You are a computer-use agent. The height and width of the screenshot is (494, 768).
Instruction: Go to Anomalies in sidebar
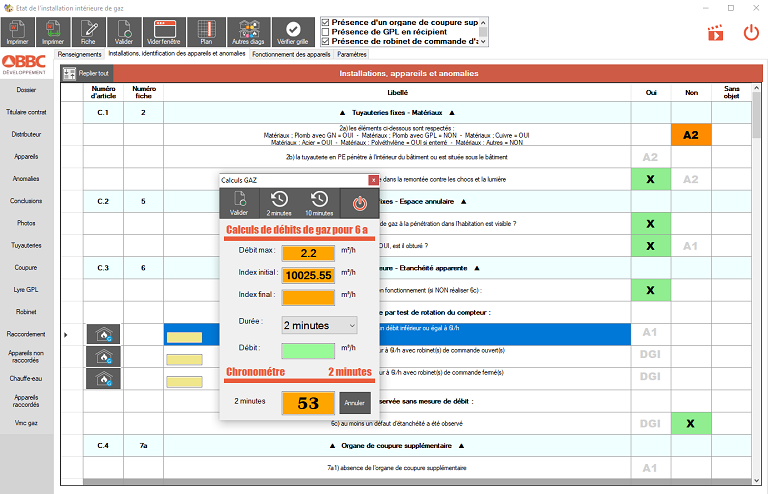26,179
